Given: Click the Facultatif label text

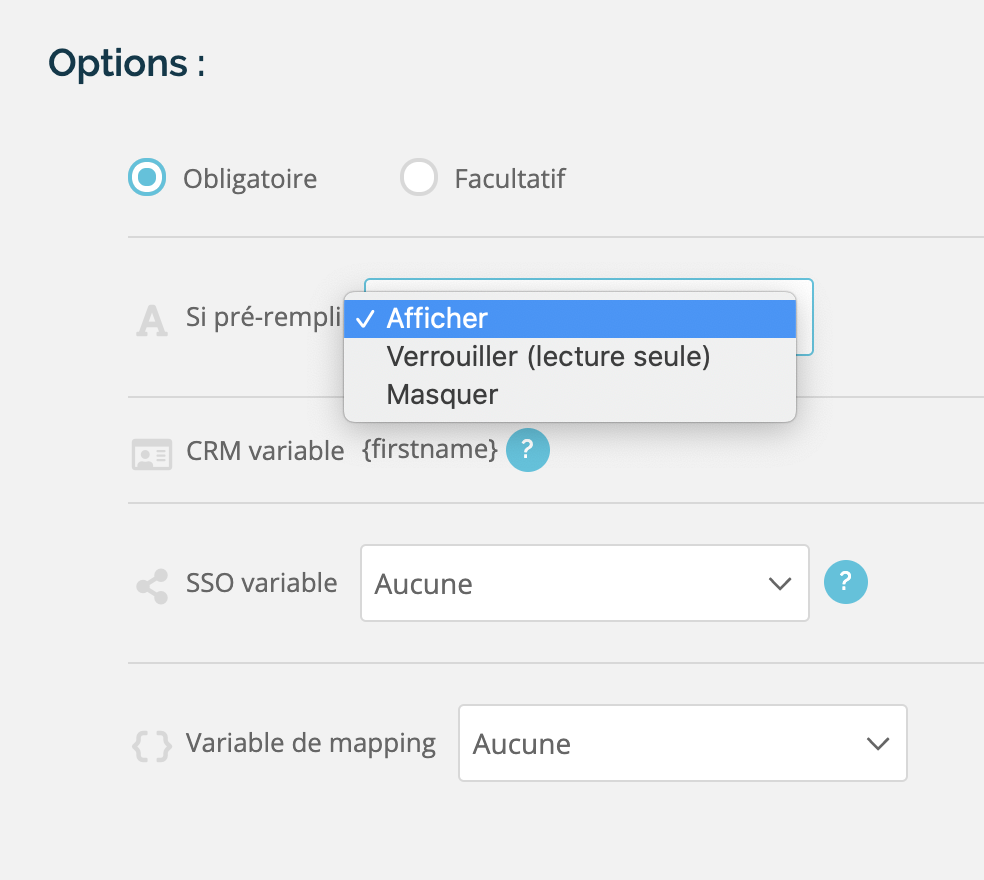Looking at the screenshot, I should [510, 179].
